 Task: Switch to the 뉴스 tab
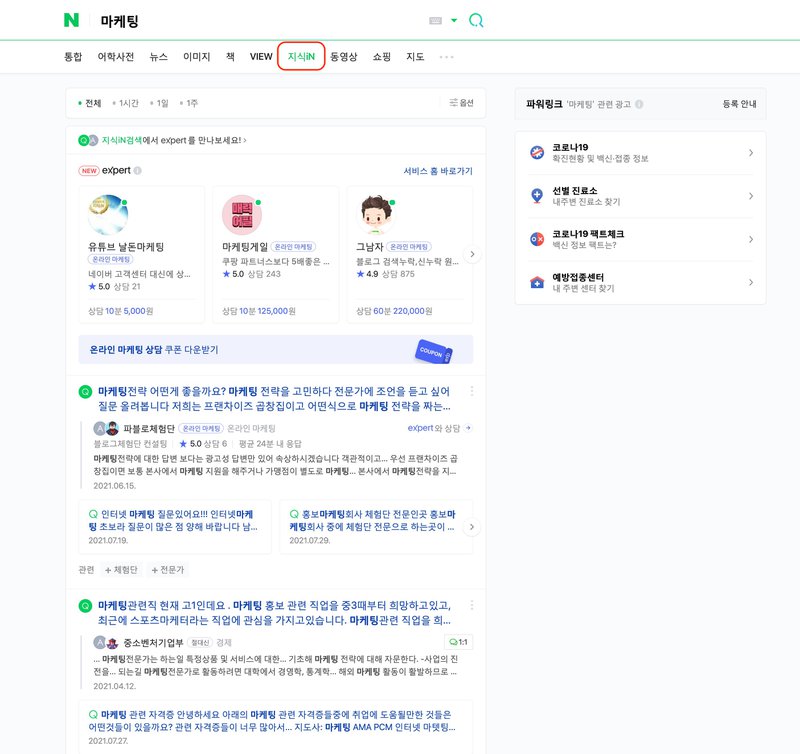point(159,57)
